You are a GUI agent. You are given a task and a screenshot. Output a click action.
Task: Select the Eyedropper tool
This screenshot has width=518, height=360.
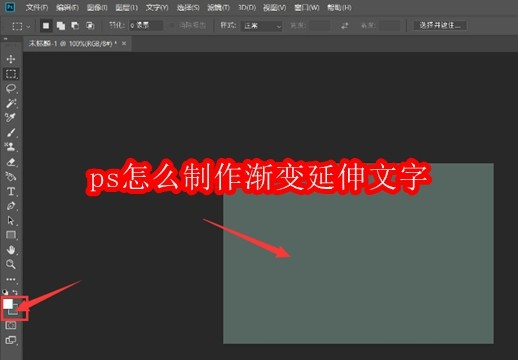pyautogui.click(x=11, y=117)
